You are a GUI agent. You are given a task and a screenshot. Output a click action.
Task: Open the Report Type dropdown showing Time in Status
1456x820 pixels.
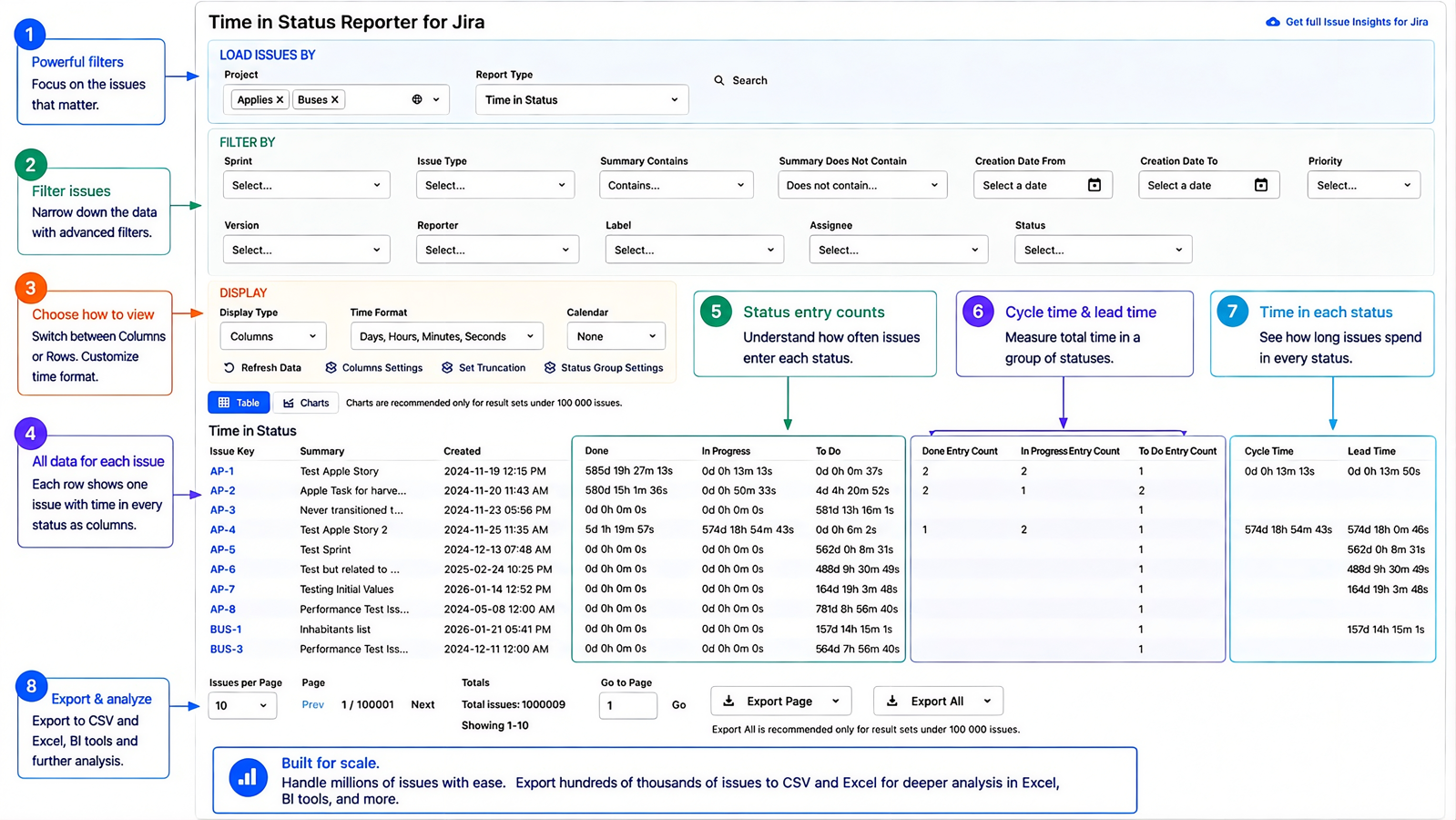point(582,100)
